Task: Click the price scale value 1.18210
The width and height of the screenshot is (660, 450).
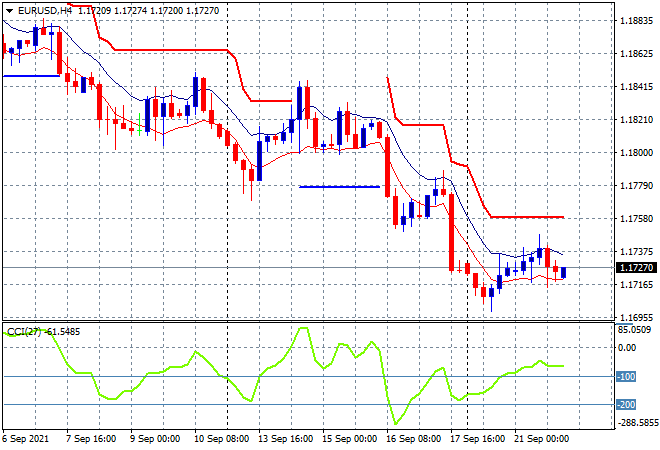Action: 637,120
